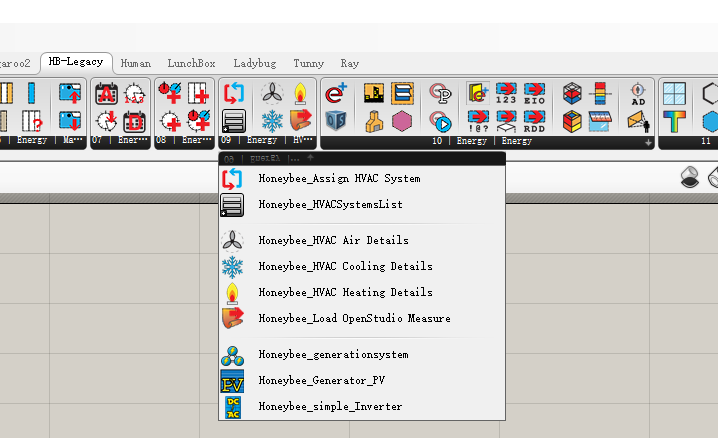The width and height of the screenshot is (718, 438).
Task: Click the pink hexagon icon
Action: pos(402,121)
